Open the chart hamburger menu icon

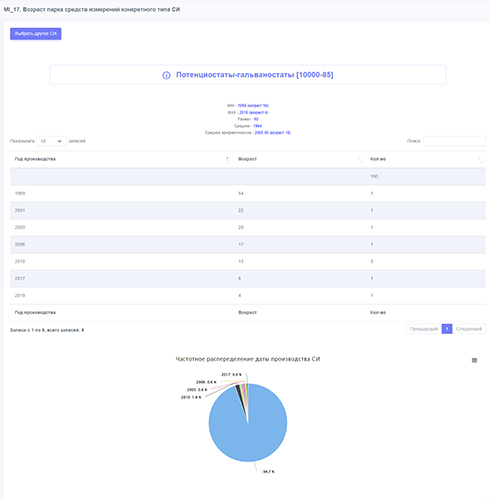pyautogui.click(x=474, y=360)
